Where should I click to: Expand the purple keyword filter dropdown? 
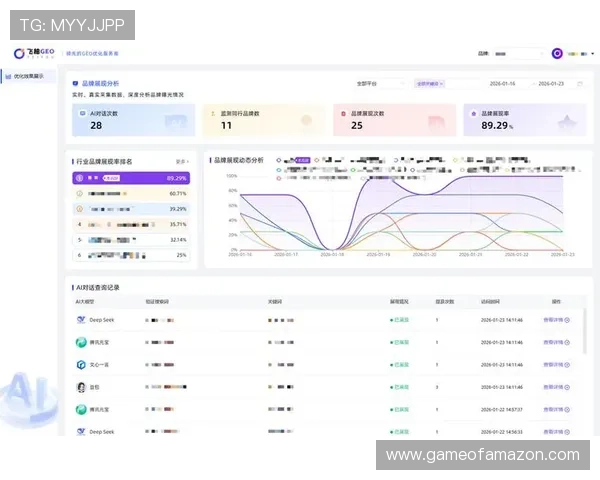pos(431,84)
